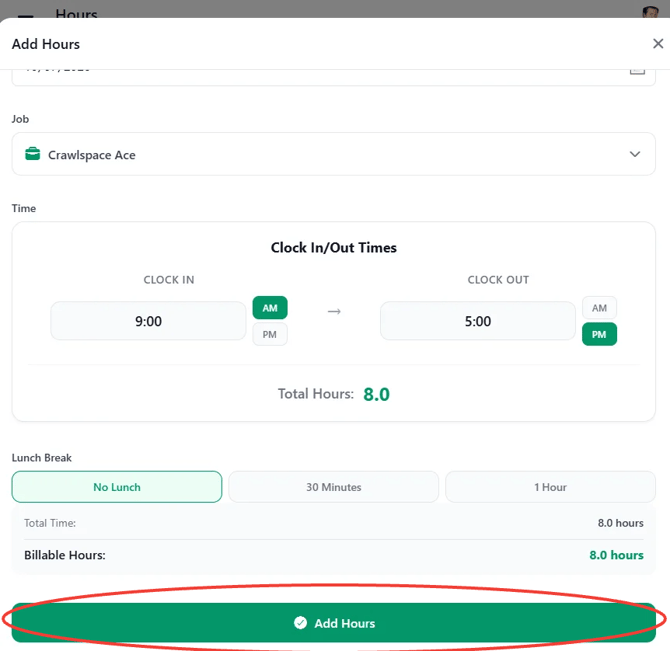Click the 5:00 clock out time field
The width and height of the screenshot is (670, 651).
click(478, 321)
